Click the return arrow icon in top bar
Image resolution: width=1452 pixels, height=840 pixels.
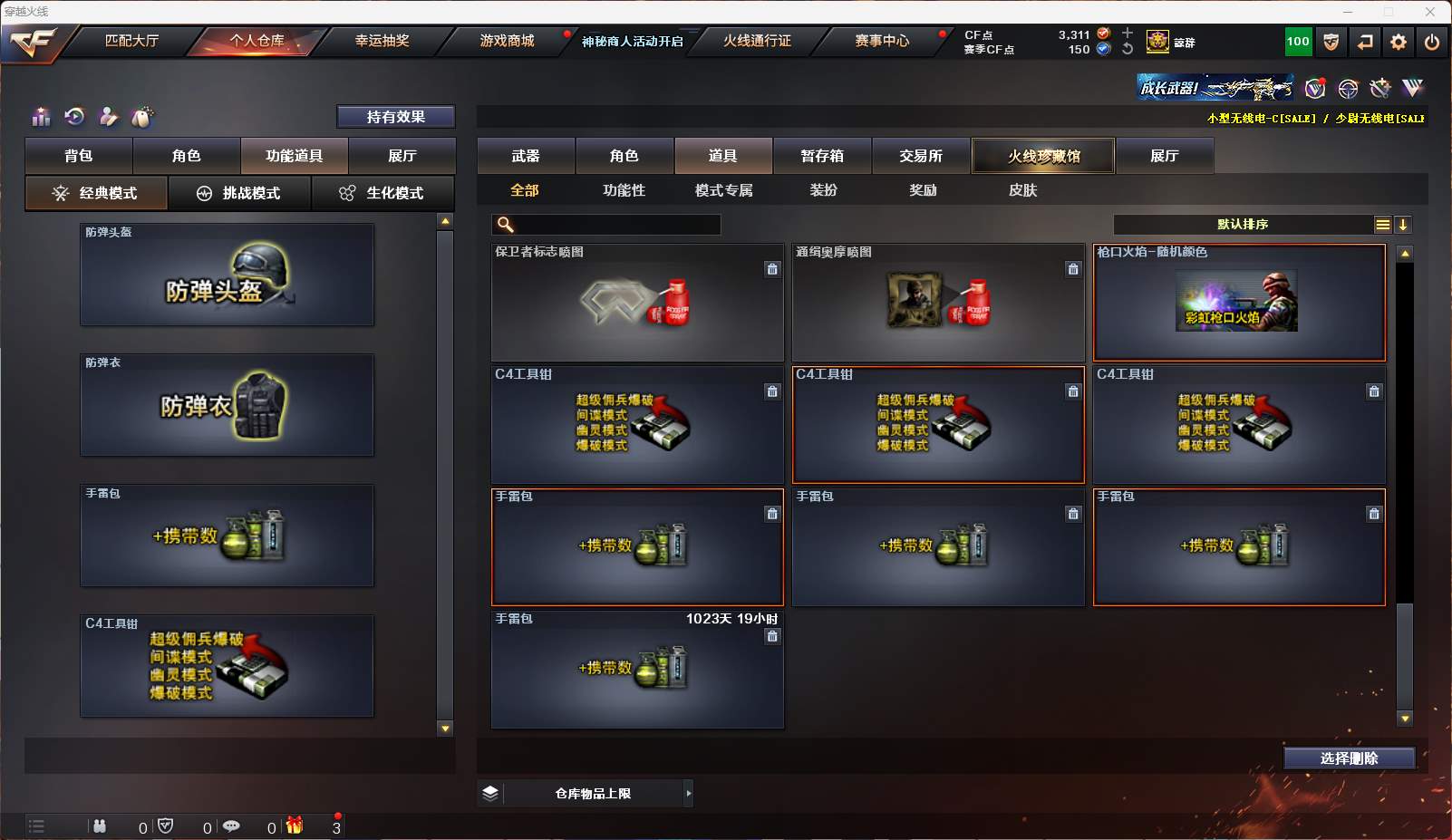(x=1365, y=42)
